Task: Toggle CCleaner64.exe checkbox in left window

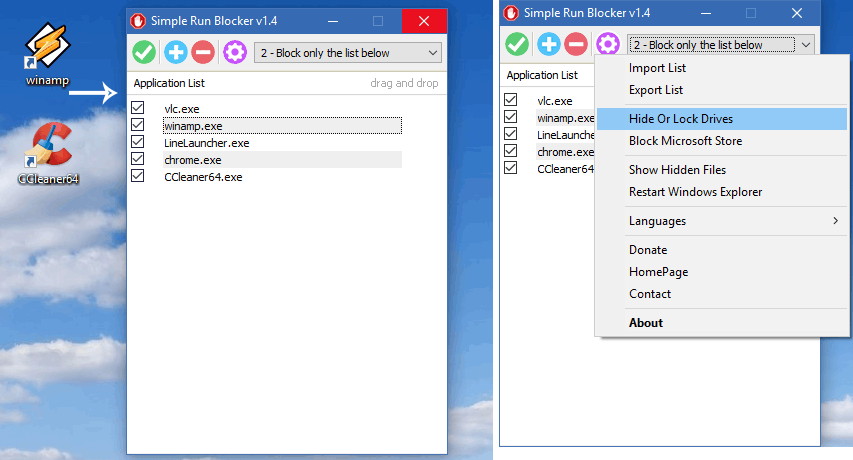Action: [x=138, y=176]
